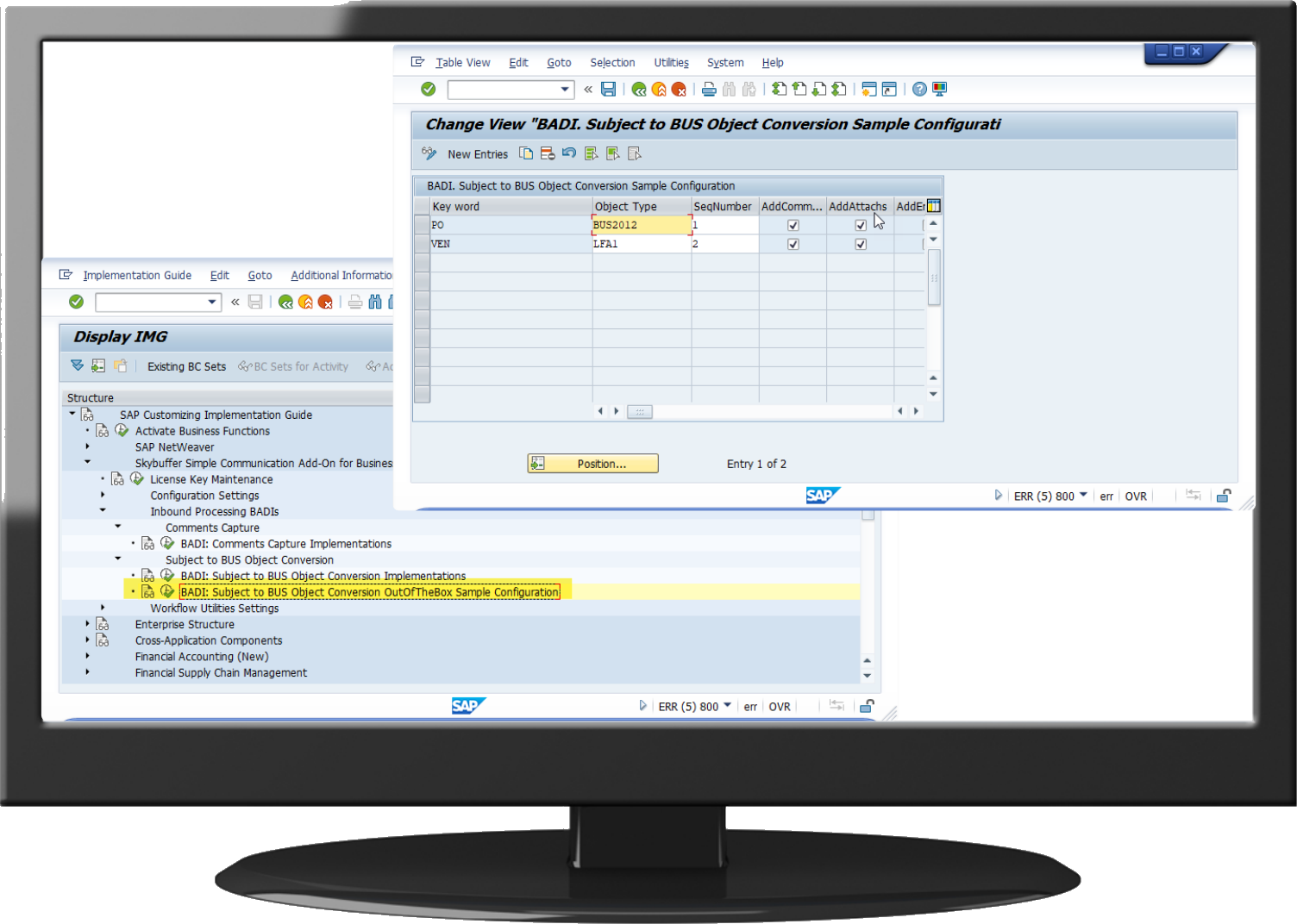Click Copy As icon beside New Entries

(526, 153)
